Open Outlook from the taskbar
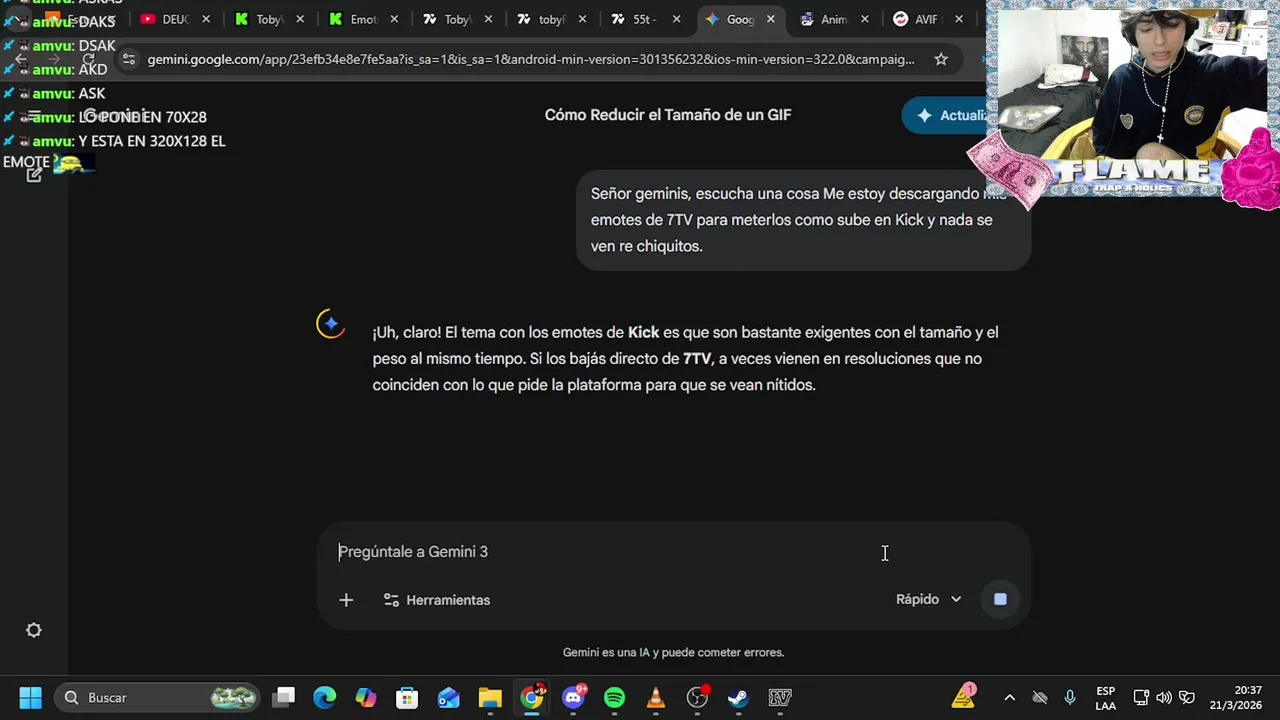 coord(448,697)
